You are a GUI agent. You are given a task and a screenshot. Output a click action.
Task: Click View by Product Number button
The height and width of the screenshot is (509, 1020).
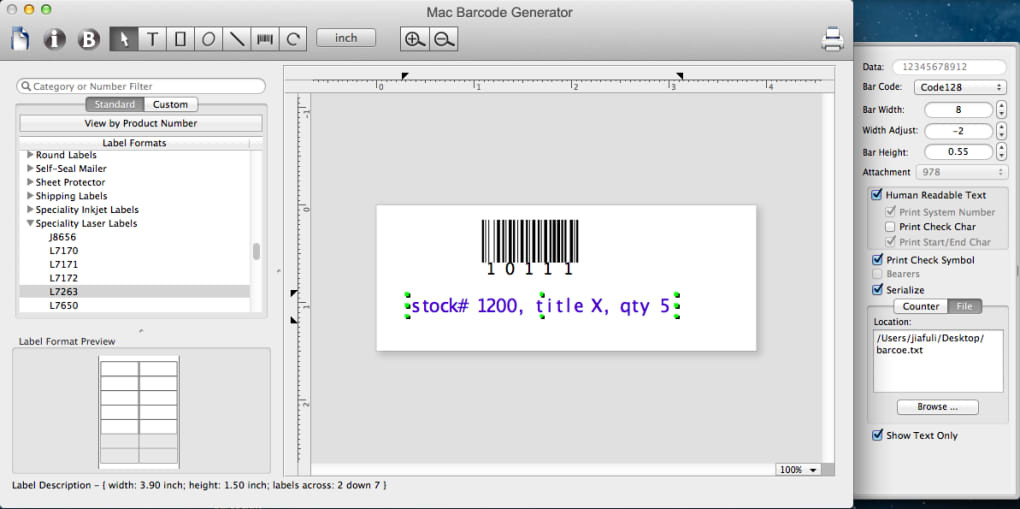point(141,123)
